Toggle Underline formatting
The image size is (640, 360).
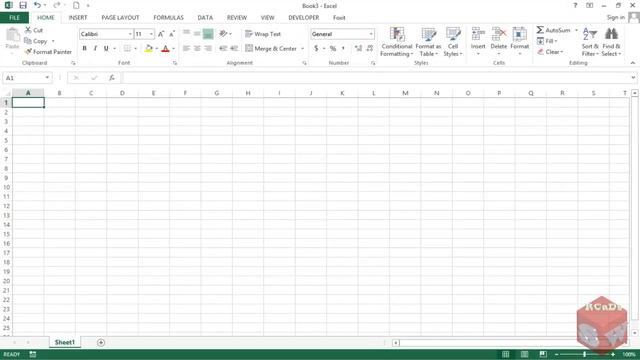[106, 49]
